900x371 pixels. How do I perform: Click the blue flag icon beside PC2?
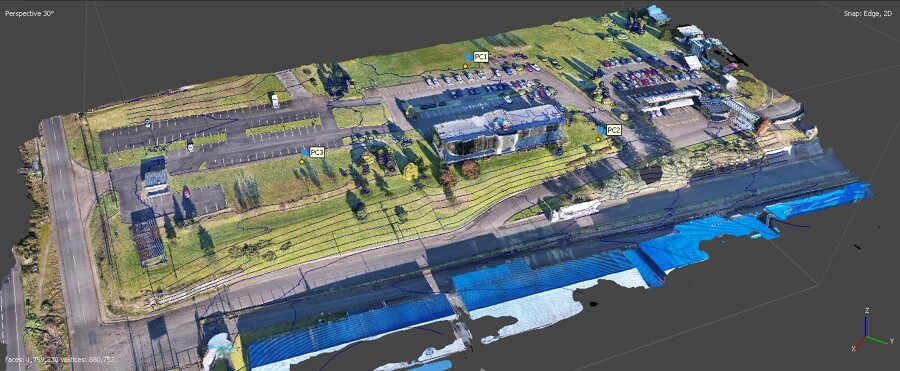click(601, 130)
